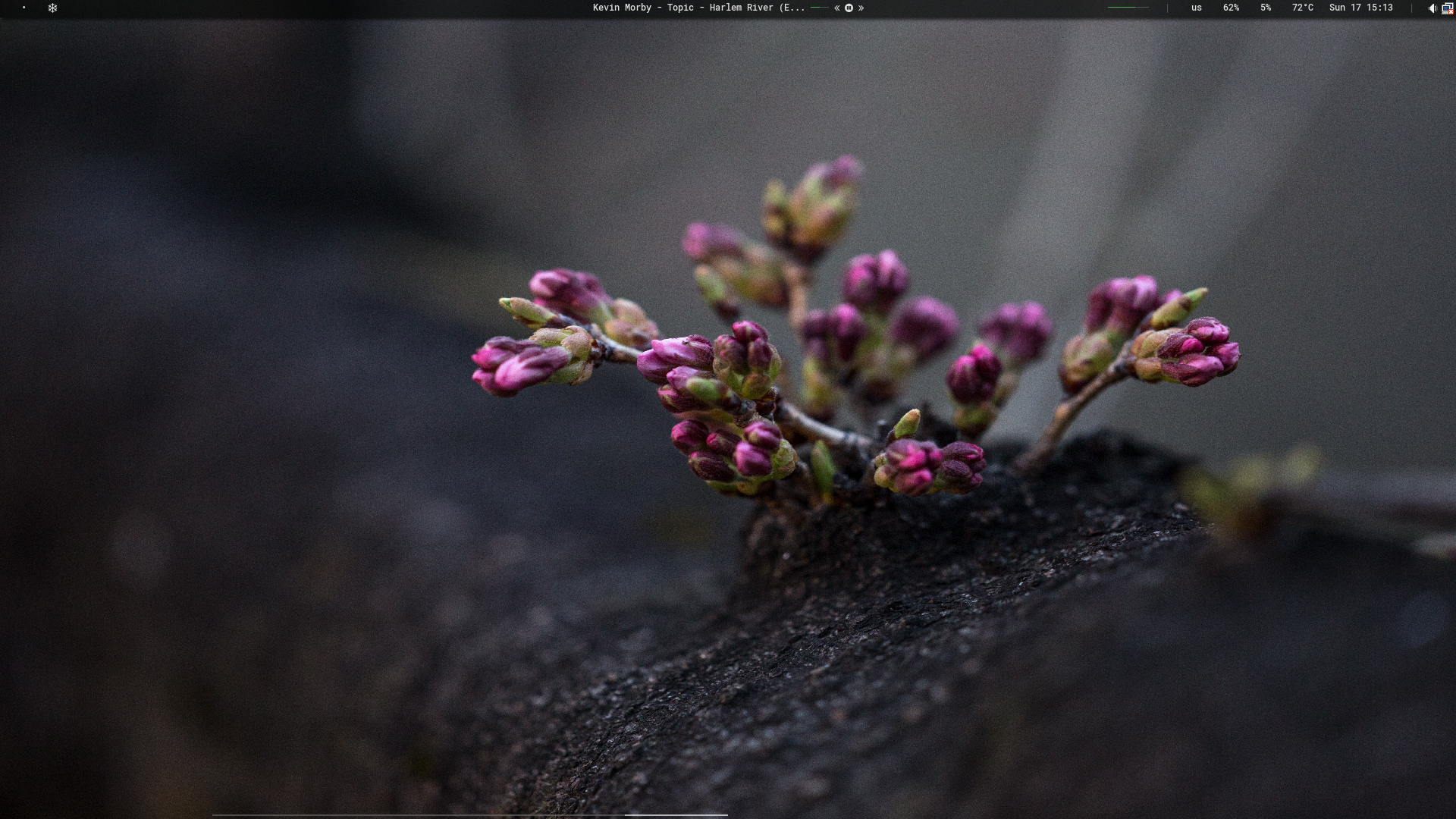1456x819 pixels.
Task: Seek within the song progress bar
Action: [819, 8]
